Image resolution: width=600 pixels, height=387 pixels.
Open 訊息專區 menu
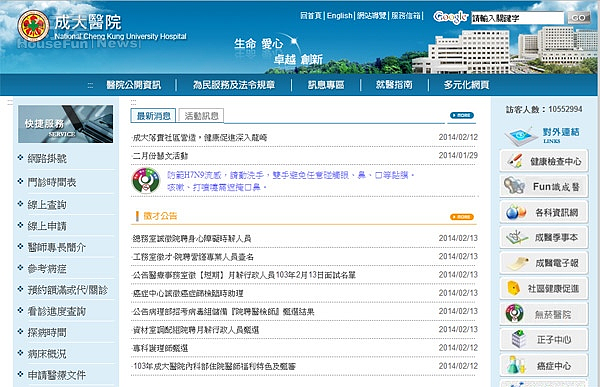[x=326, y=85]
